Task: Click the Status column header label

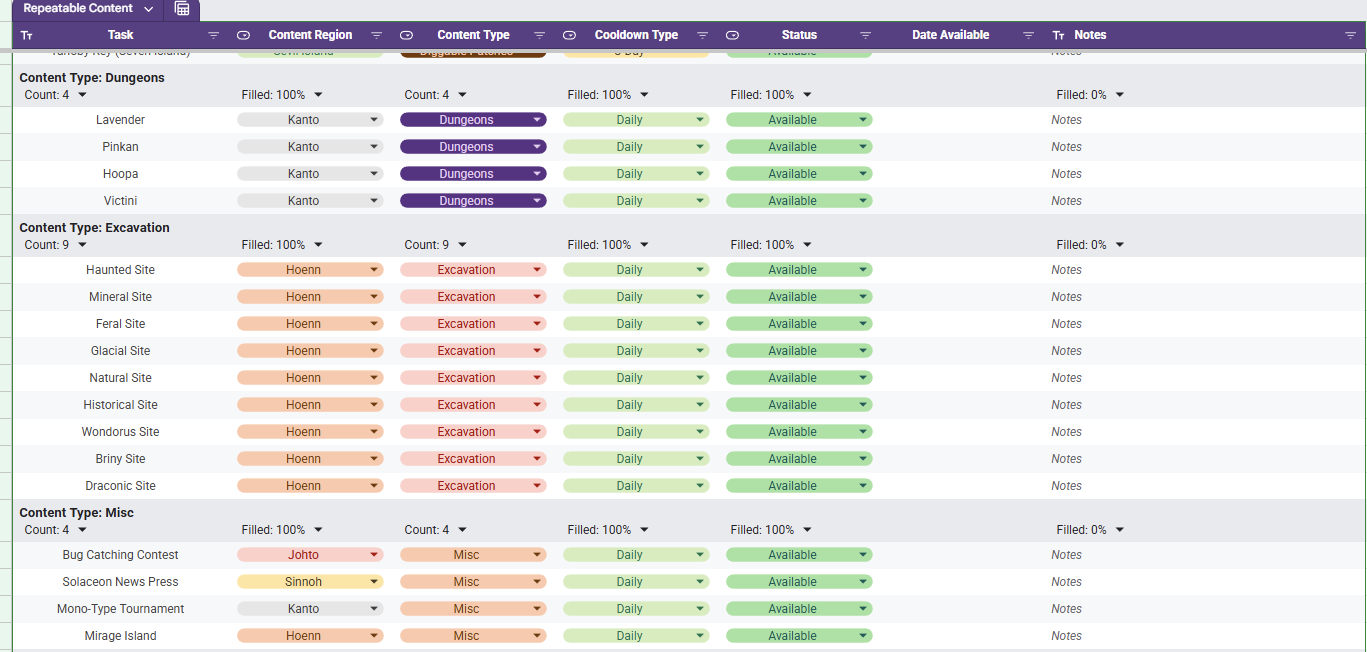Action: point(799,35)
